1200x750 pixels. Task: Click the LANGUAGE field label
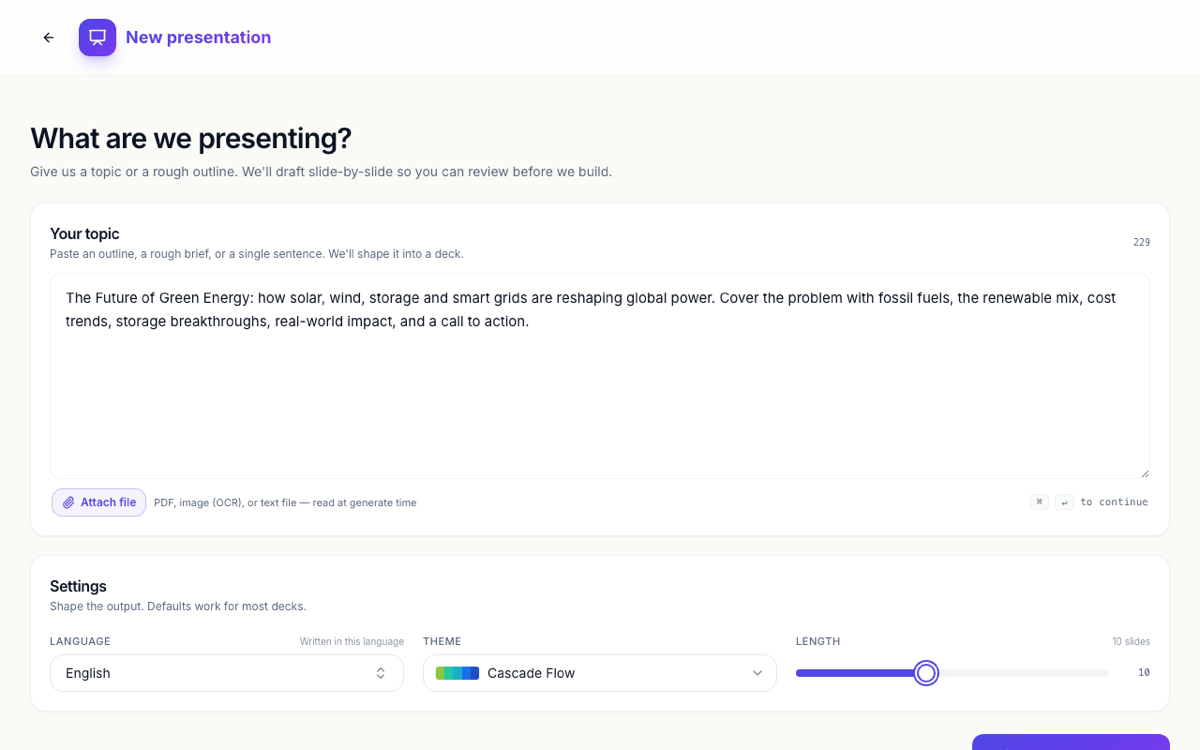pyautogui.click(x=80, y=641)
